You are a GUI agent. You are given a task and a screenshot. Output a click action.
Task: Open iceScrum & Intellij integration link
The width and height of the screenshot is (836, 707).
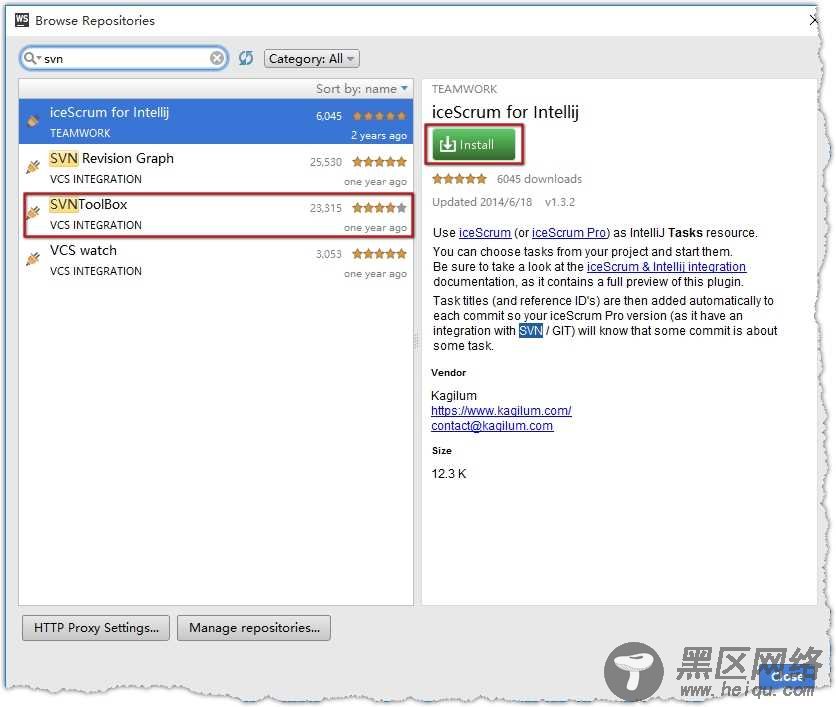pyautogui.click(x=666, y=267)
